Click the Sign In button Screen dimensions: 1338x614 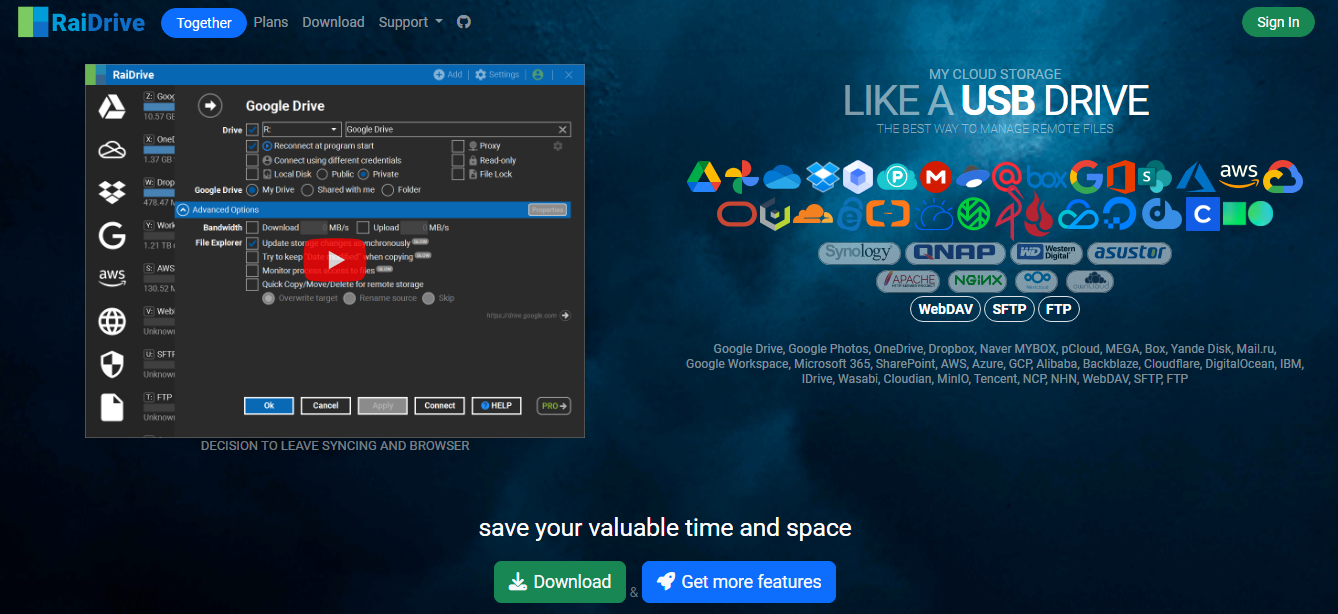coord(1278,22)
